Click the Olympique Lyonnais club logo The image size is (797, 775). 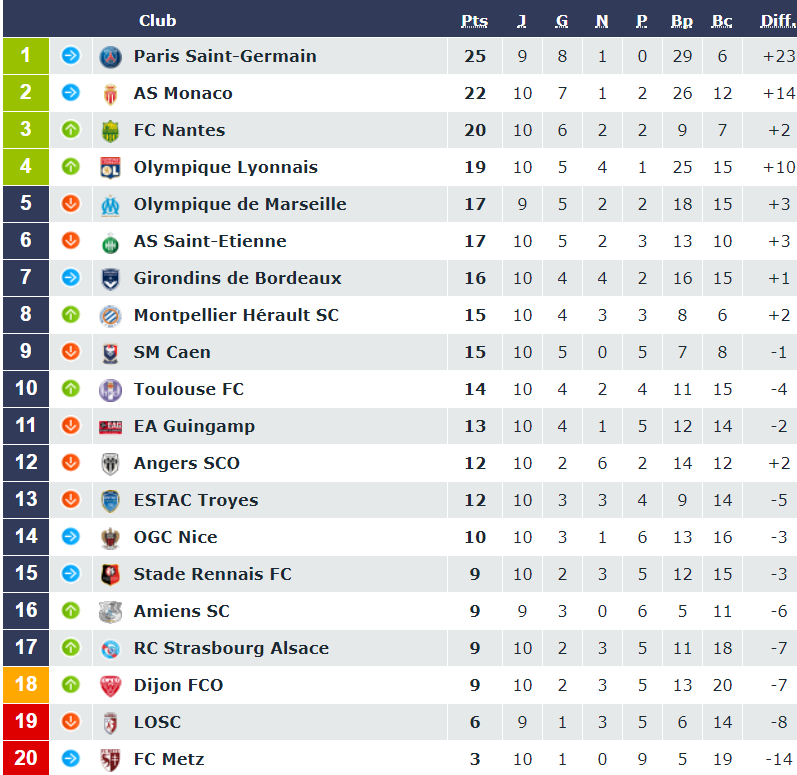tap(110, 168)
